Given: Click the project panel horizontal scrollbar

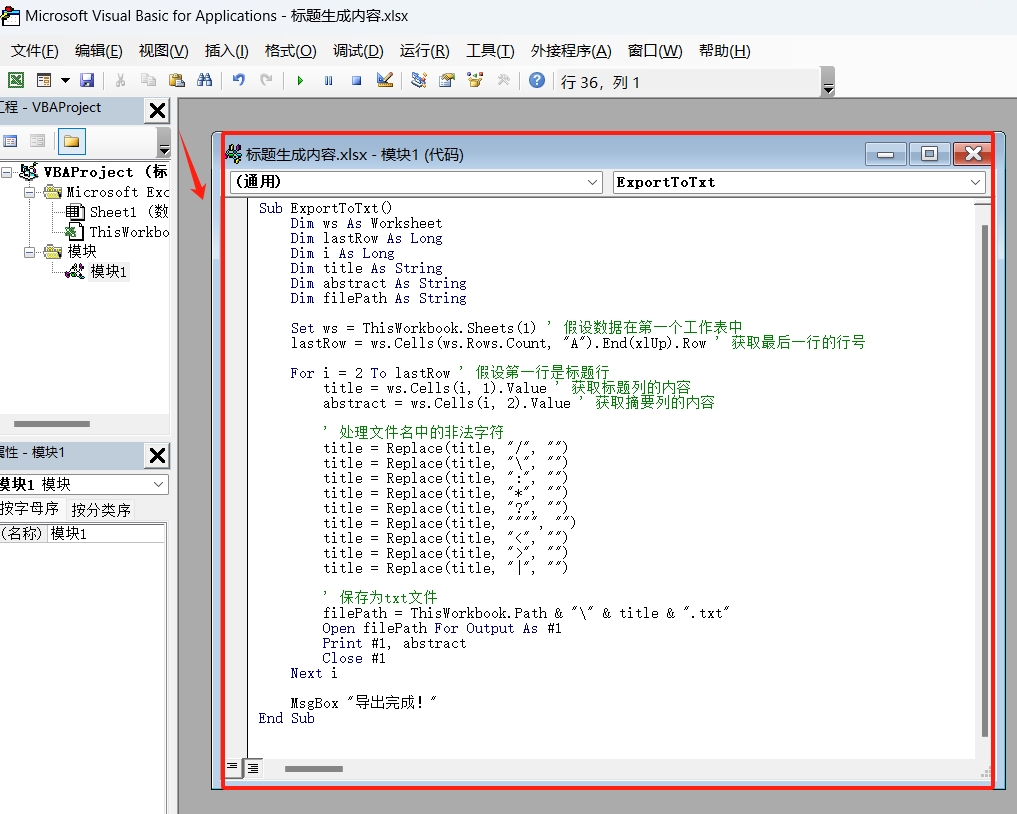Looking at the screenshot, I should tap(52, 424).
